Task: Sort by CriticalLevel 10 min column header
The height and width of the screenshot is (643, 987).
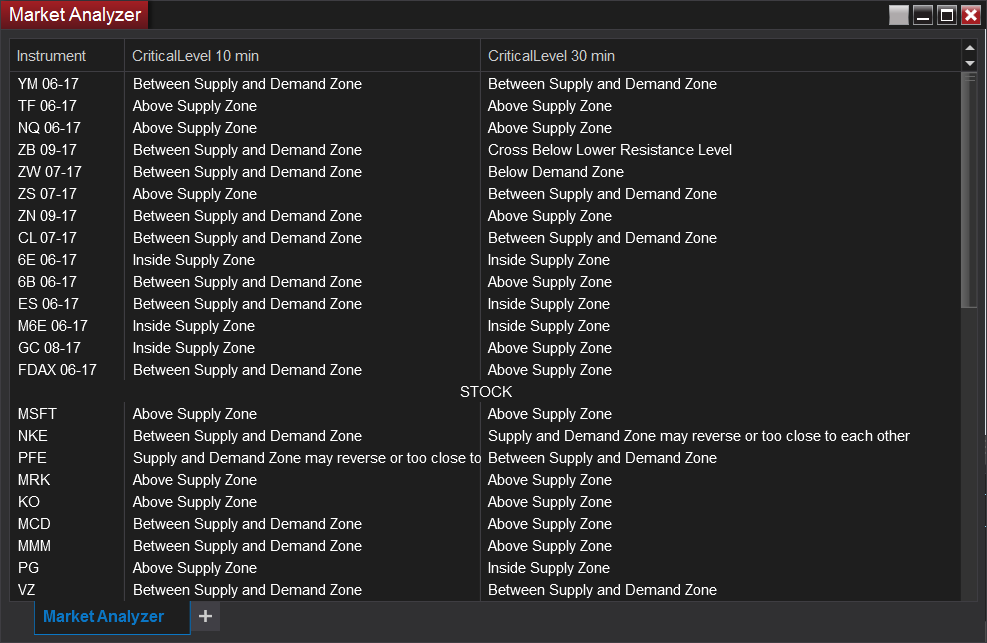Action: click(x=196, y=56)
